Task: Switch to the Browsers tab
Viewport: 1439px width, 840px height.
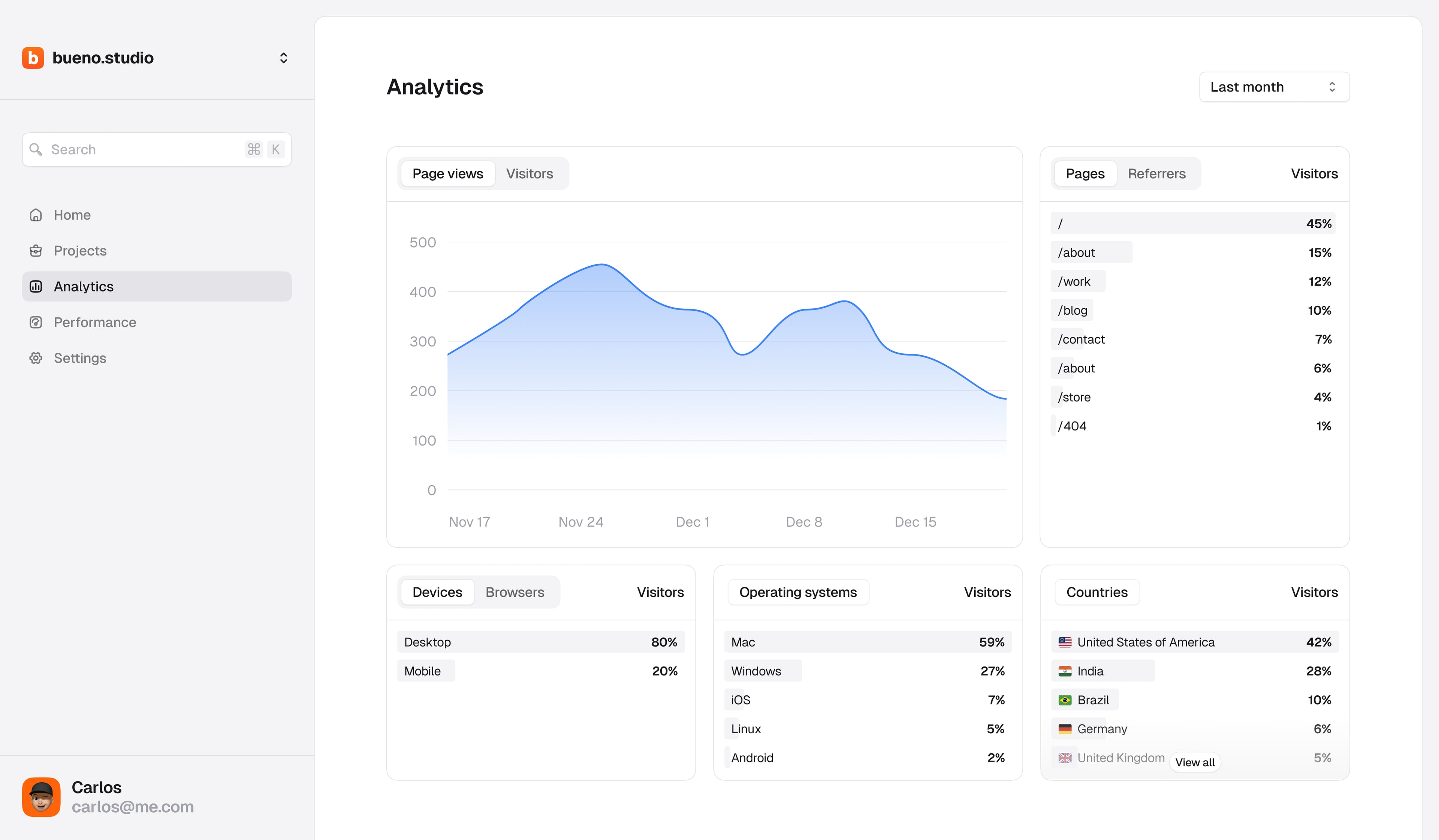Action: click(515, 592)
